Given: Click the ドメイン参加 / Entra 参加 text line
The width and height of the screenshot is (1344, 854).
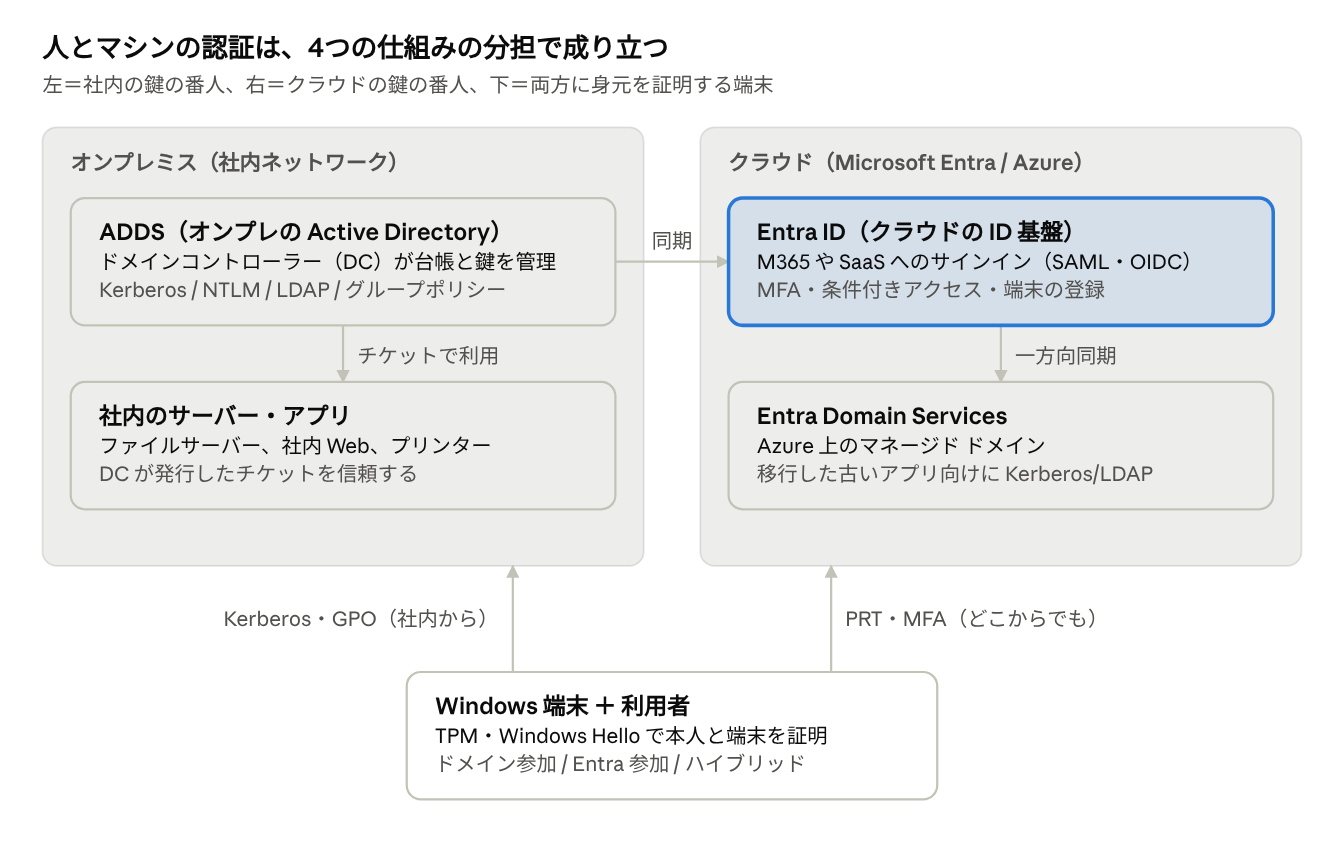Looking at the screenshot, I should (620, 764).
